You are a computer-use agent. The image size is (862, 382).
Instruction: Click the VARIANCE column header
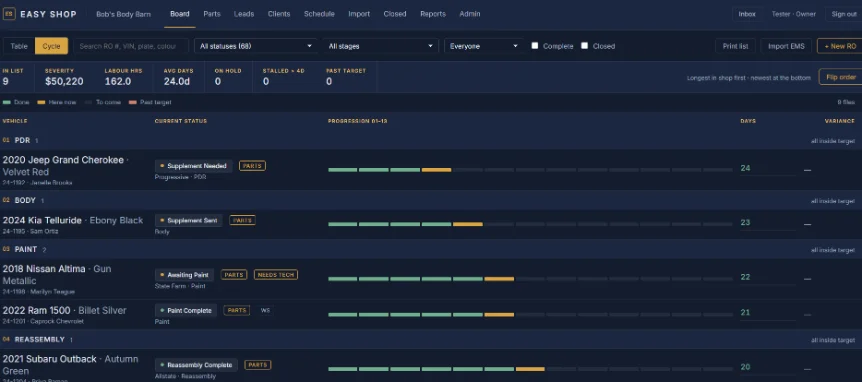(839, 121)
